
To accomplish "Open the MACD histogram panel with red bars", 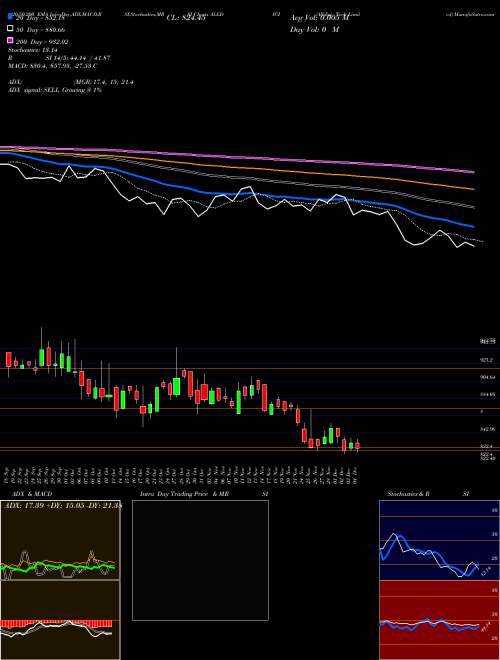I will pos(60,620).
